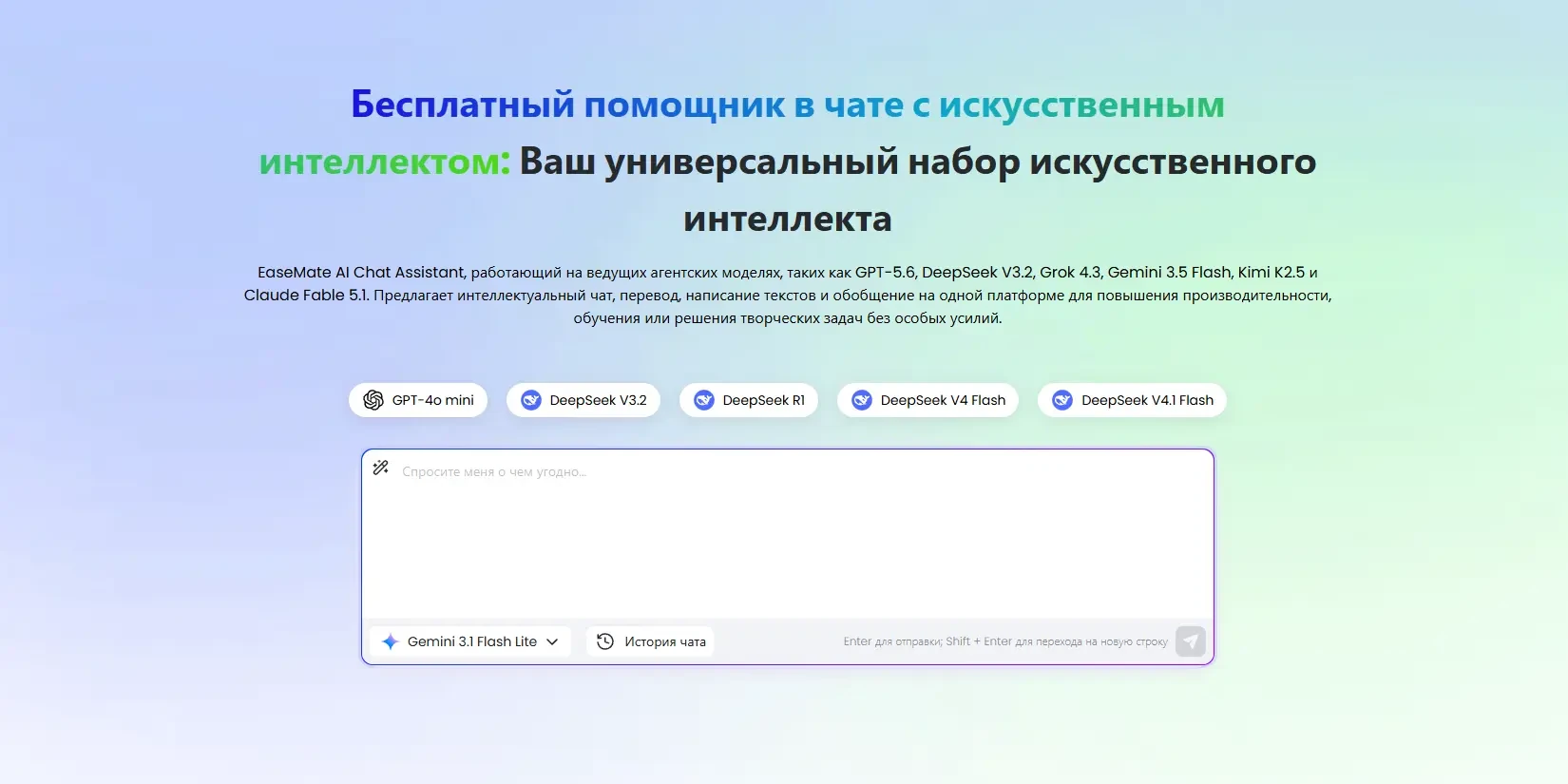Screen dimensions: 1568x784
Task: Click the paper plane send icon
Action: [1191, 641]
